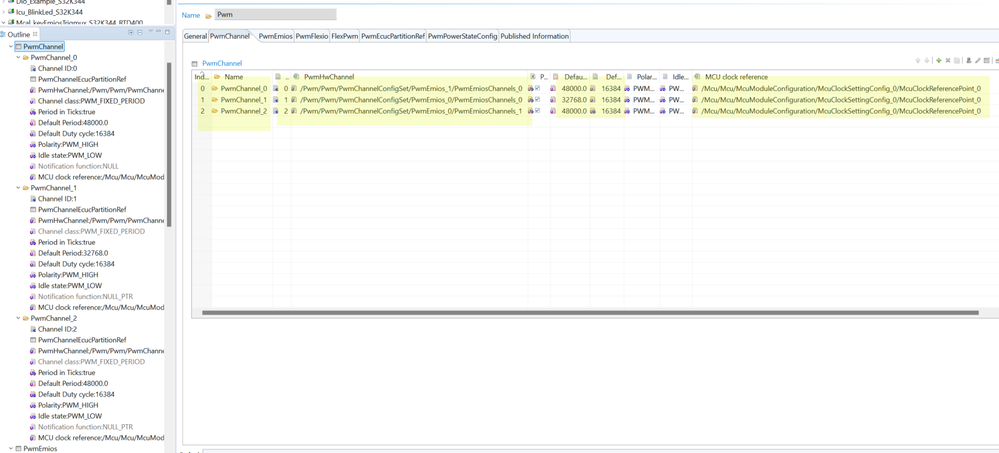Collapse the PwmChannel root node in Outline

point(11,47)
